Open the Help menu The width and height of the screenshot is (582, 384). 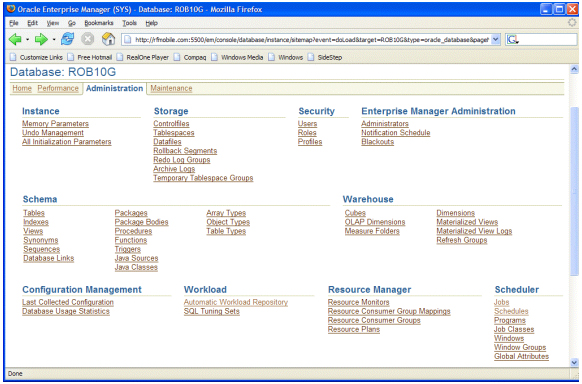point(151,23)
